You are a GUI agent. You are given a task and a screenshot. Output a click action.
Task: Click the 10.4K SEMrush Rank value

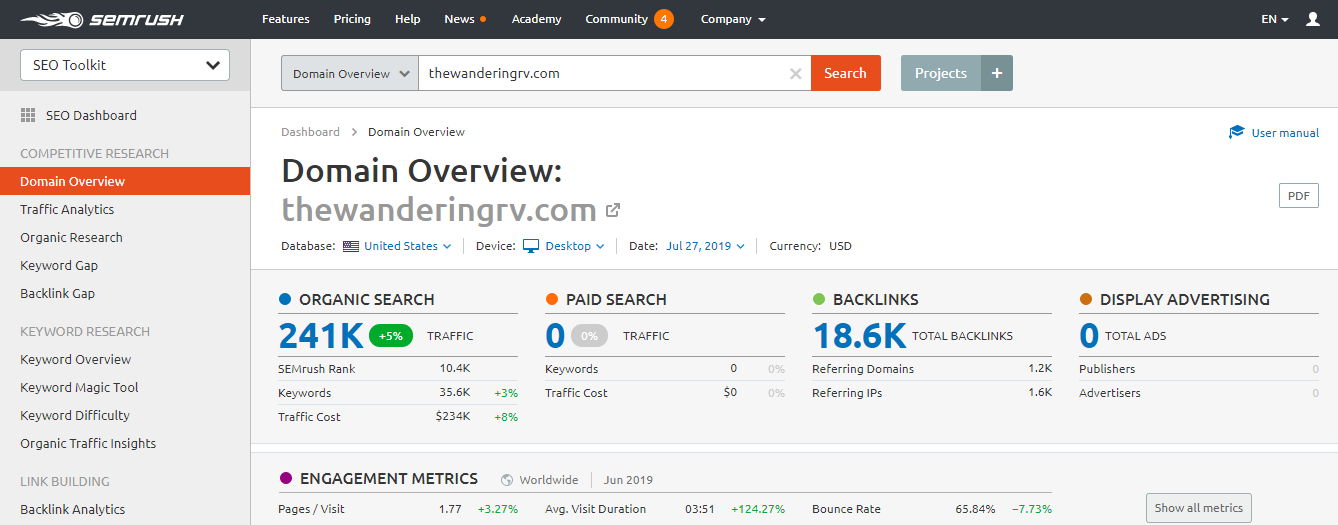(455, 369)
